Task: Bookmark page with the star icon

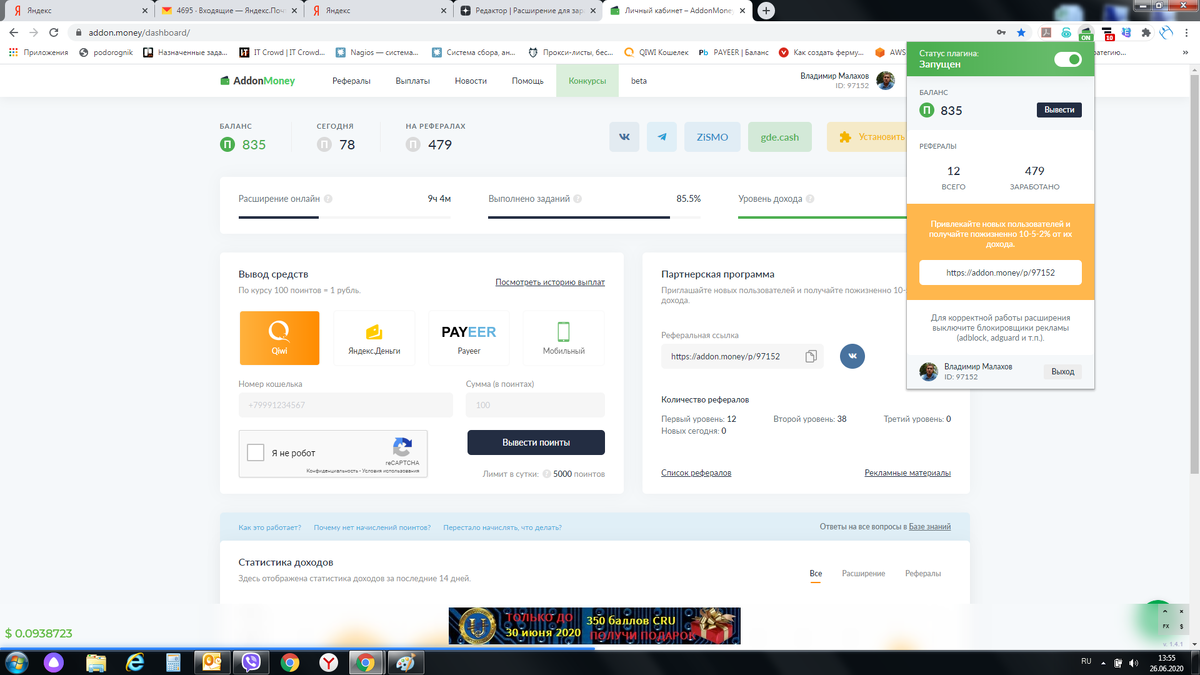Action: (x=1021, y=32)
